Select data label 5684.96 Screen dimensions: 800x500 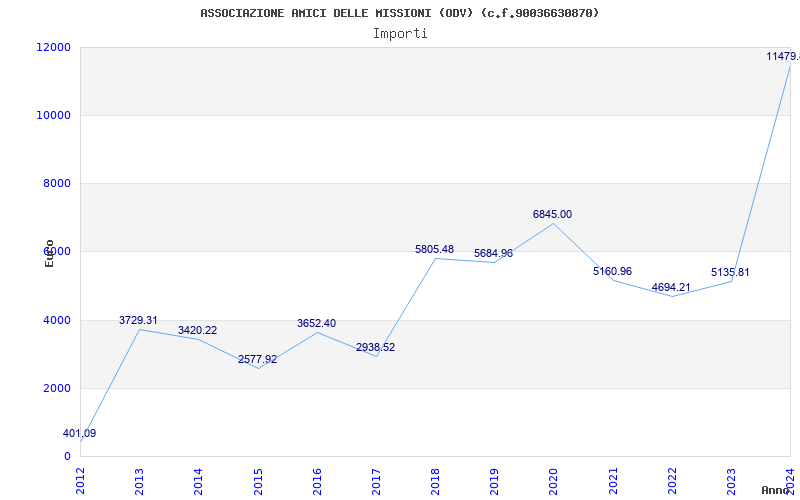tap(493, 254)
